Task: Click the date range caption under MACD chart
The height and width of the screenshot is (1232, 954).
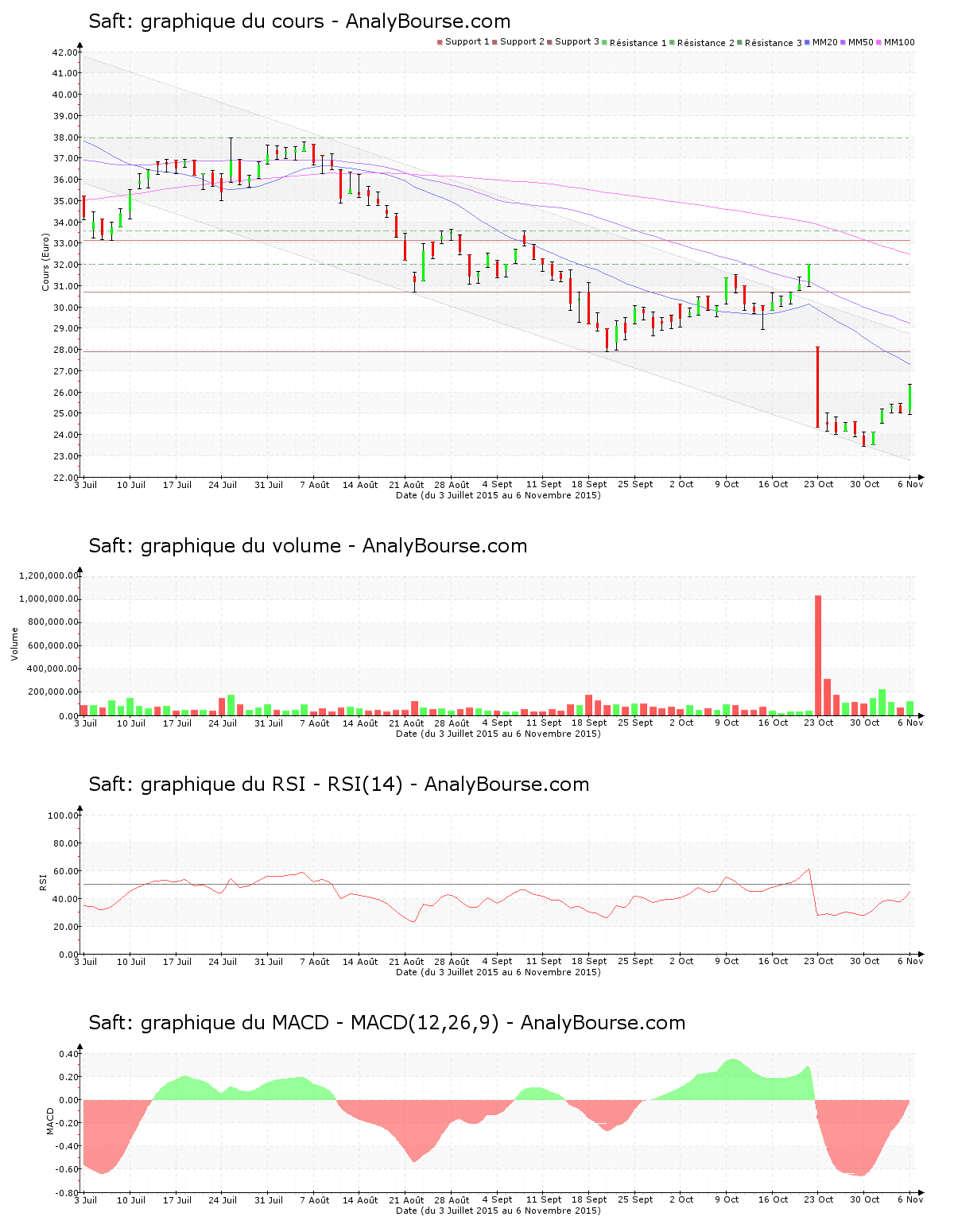Action: (x=498, y=1211)
